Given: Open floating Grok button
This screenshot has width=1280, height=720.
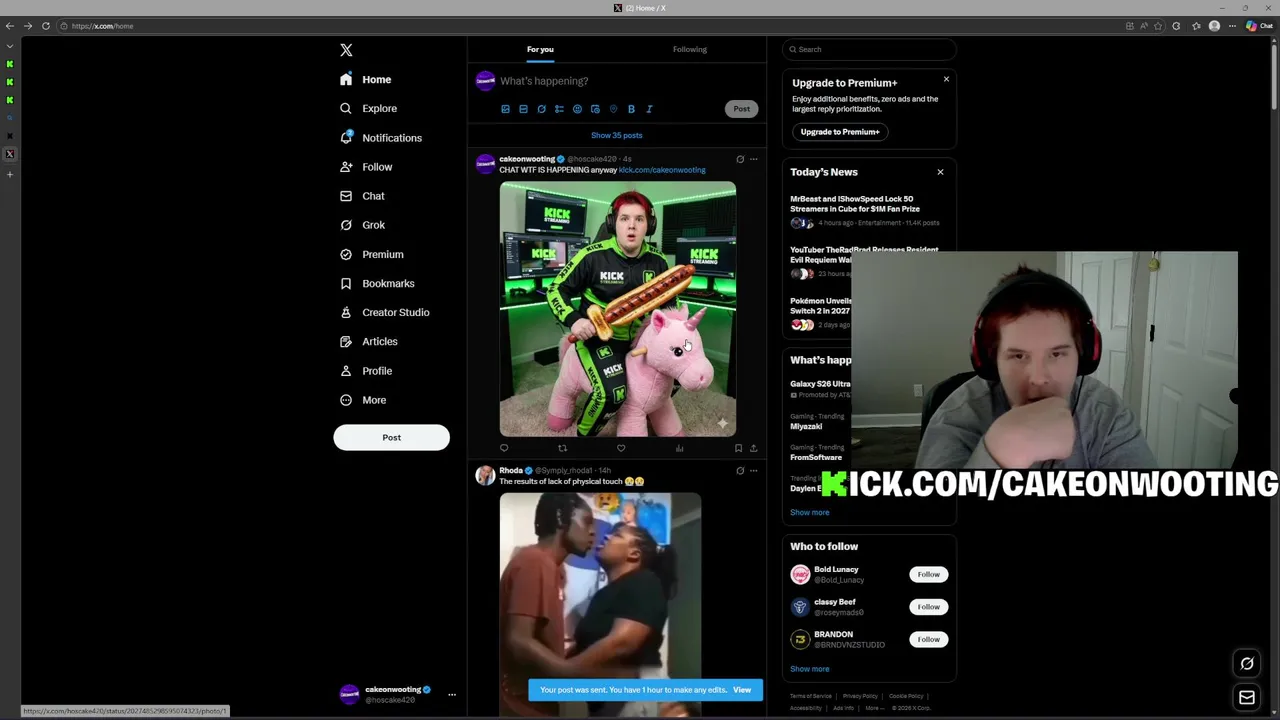Looking at the screenshot, I should coord(1247,663).
